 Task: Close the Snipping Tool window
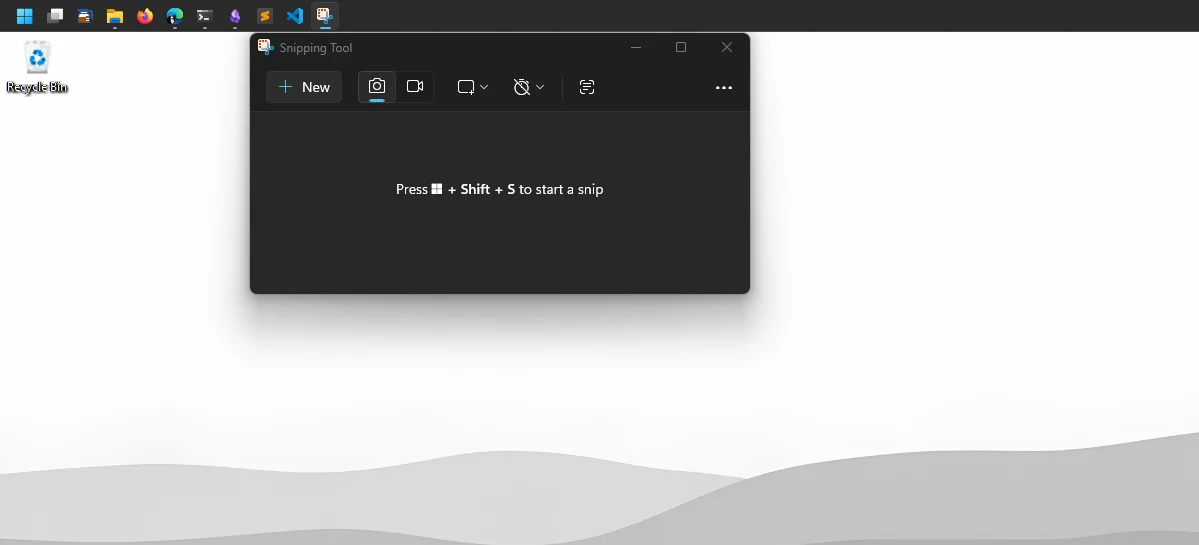click(726, 47)
